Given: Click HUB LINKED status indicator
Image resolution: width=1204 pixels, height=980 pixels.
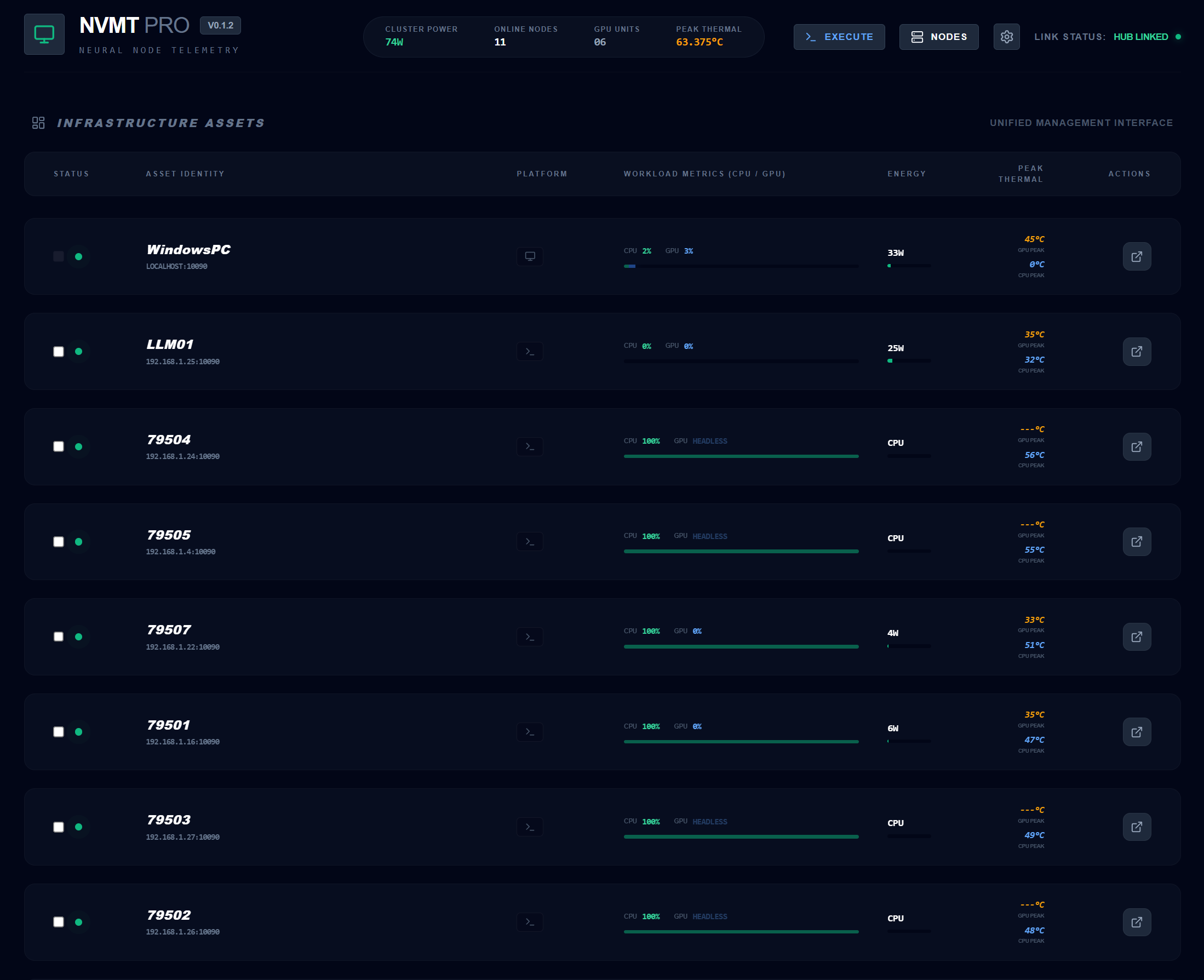Looking at the screenshot, I should [1141, 36].
